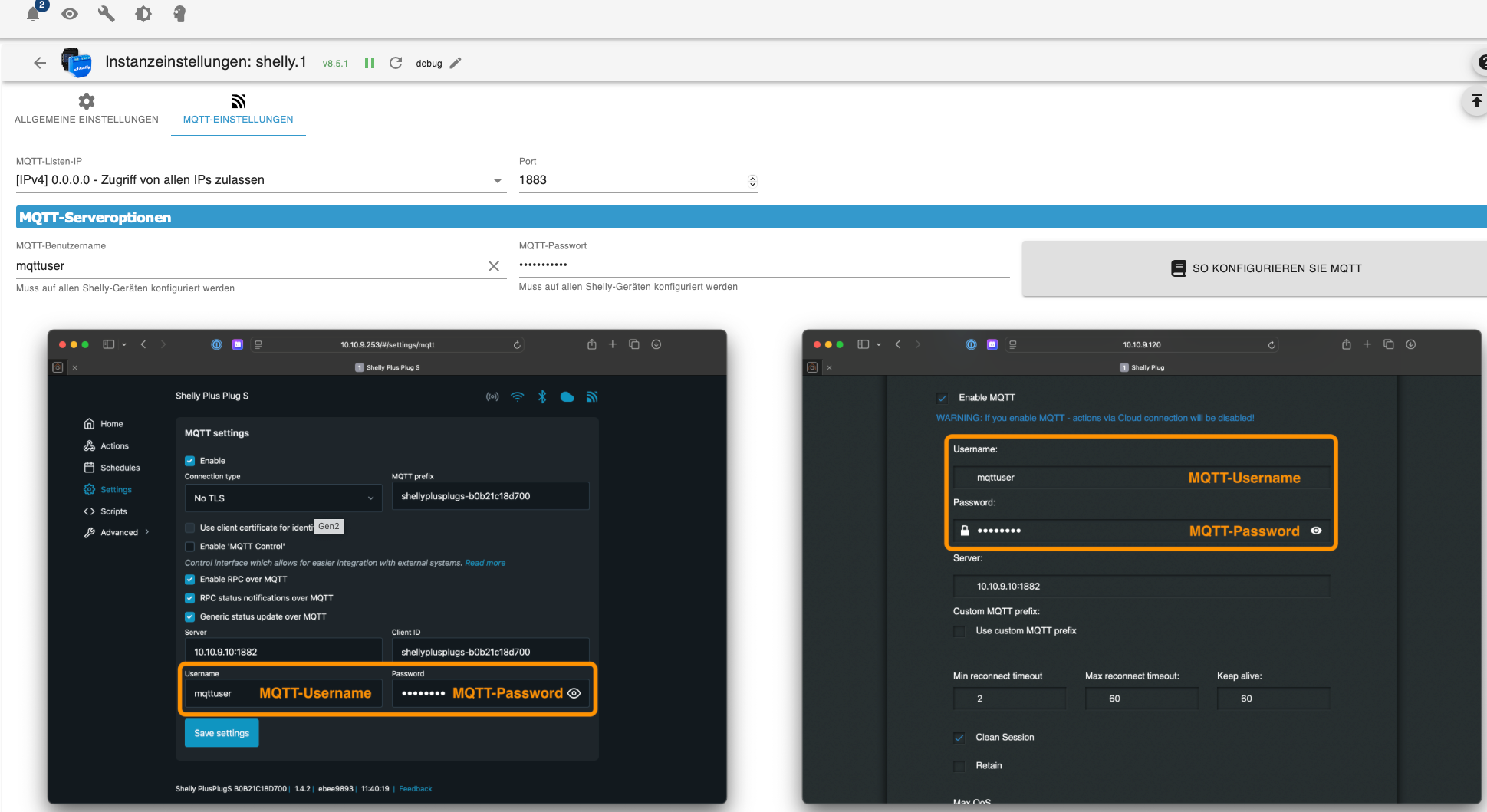Switch to Allgemeine Einstellungen tab
This screenshot has width=1487, height=812.
[x=87, y=110]
